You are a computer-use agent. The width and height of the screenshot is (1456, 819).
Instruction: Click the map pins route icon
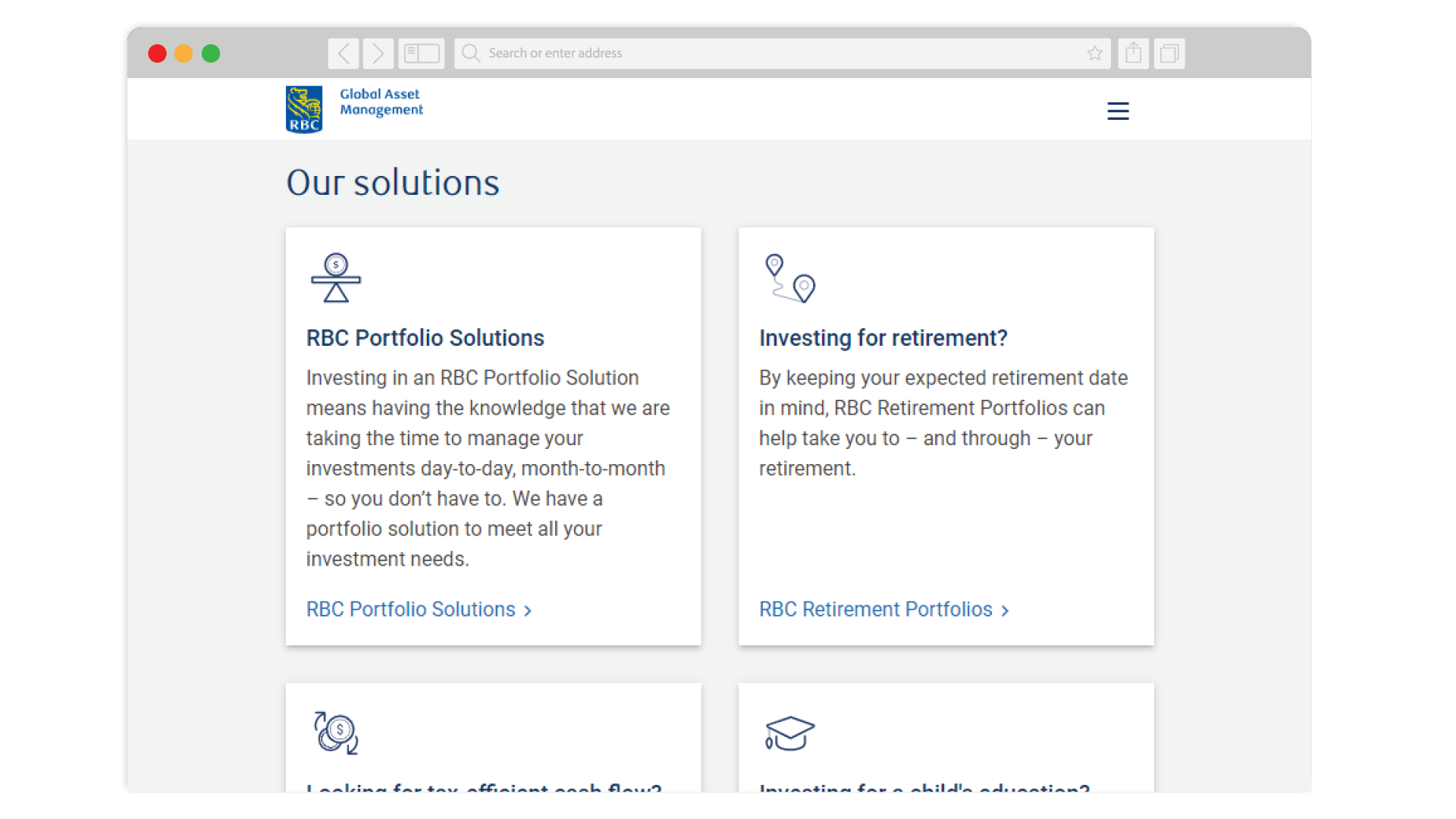point(790,278)
